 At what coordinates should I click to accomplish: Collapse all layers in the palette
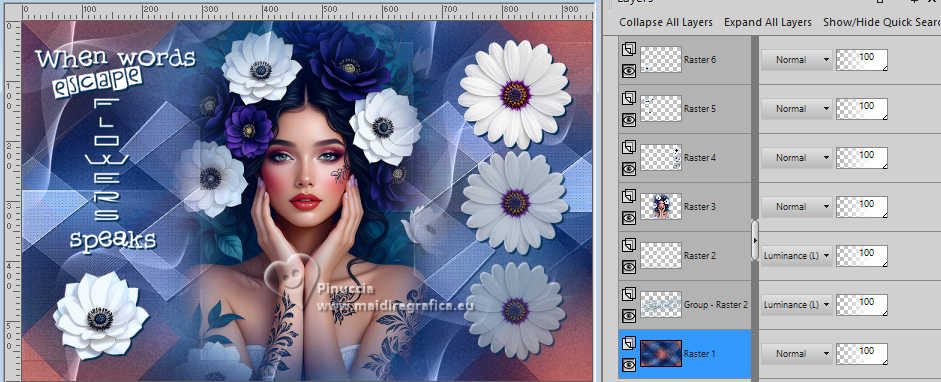pyautogui.click(x=666, y=22)
